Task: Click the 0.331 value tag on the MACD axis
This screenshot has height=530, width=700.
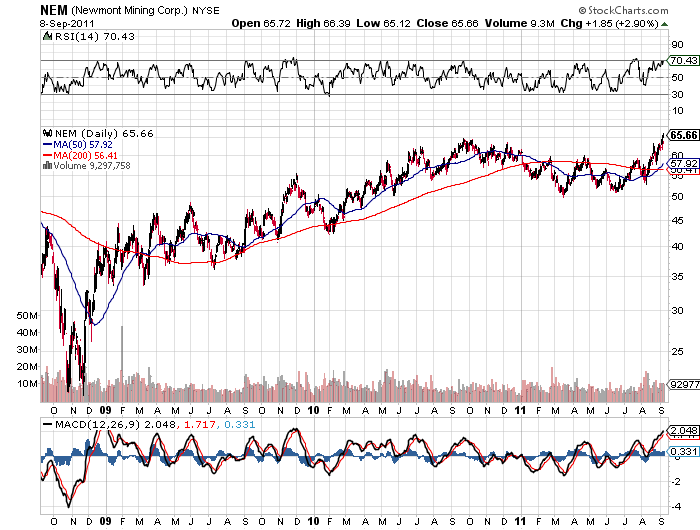Action: click(684, 451)
